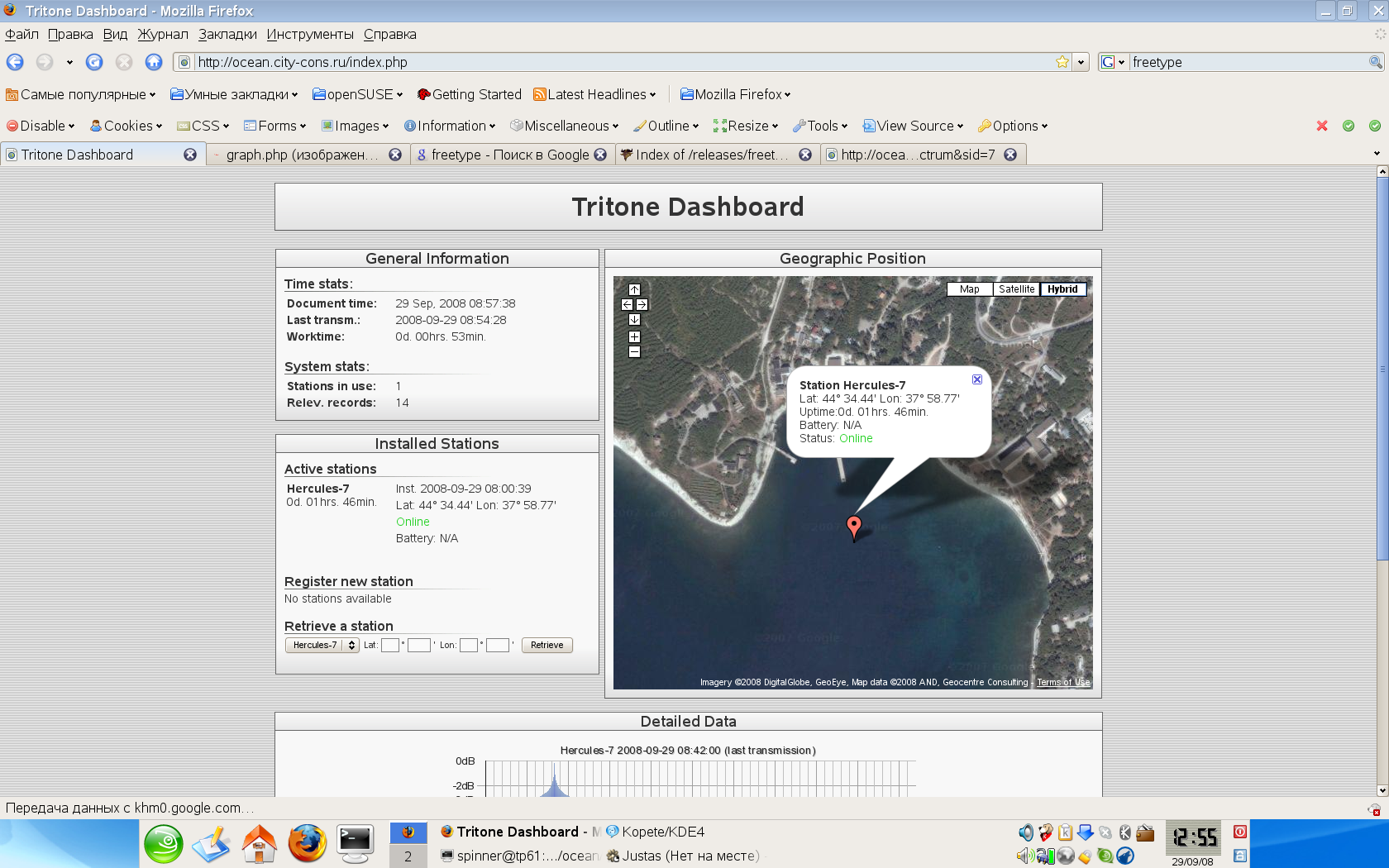
Task: Pan the map up with arrow button
Action: pyautogui.click(x=634, y=289)
